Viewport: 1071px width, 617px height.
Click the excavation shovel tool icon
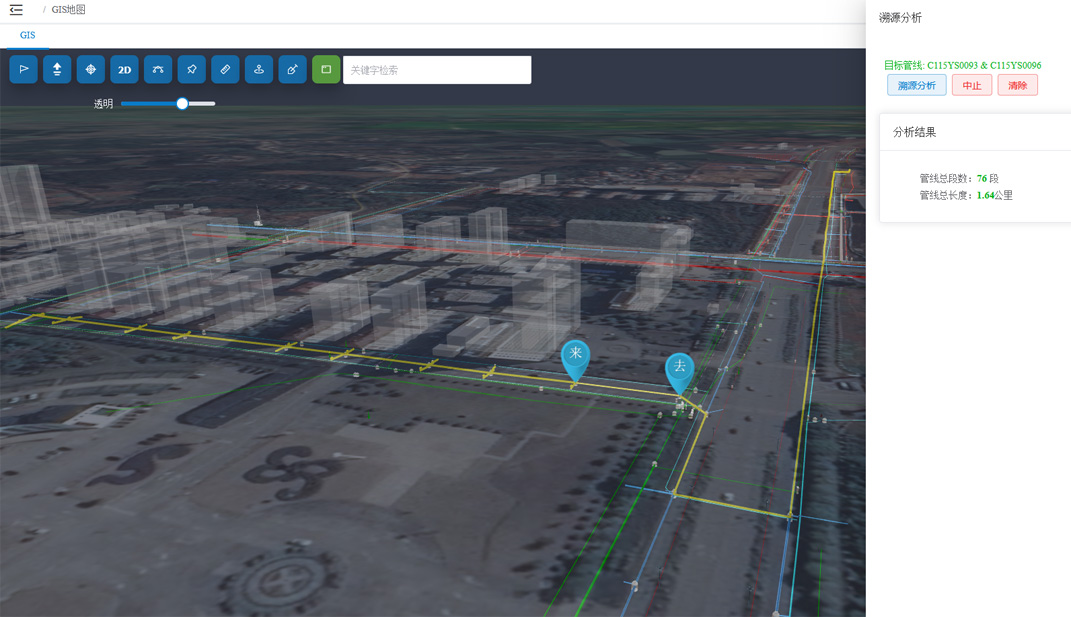pos(292,69)
